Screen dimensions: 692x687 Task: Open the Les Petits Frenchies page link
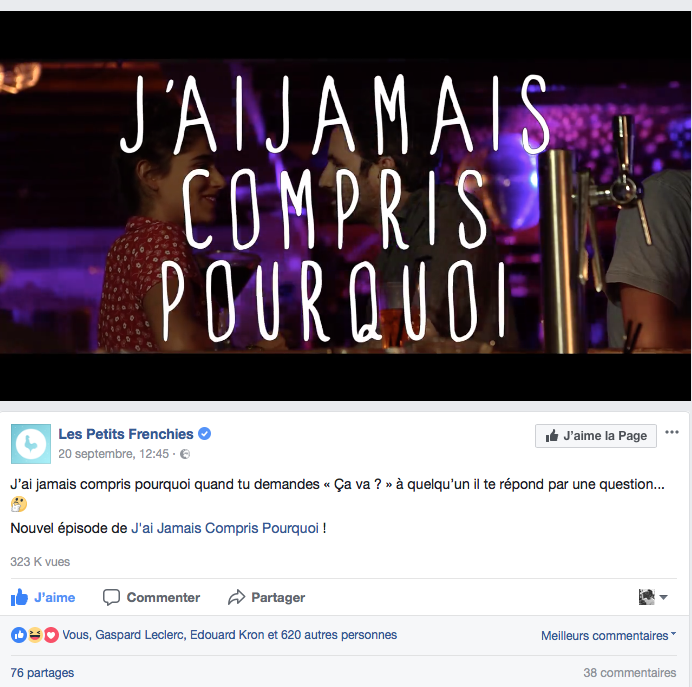[x=126, y=434]
